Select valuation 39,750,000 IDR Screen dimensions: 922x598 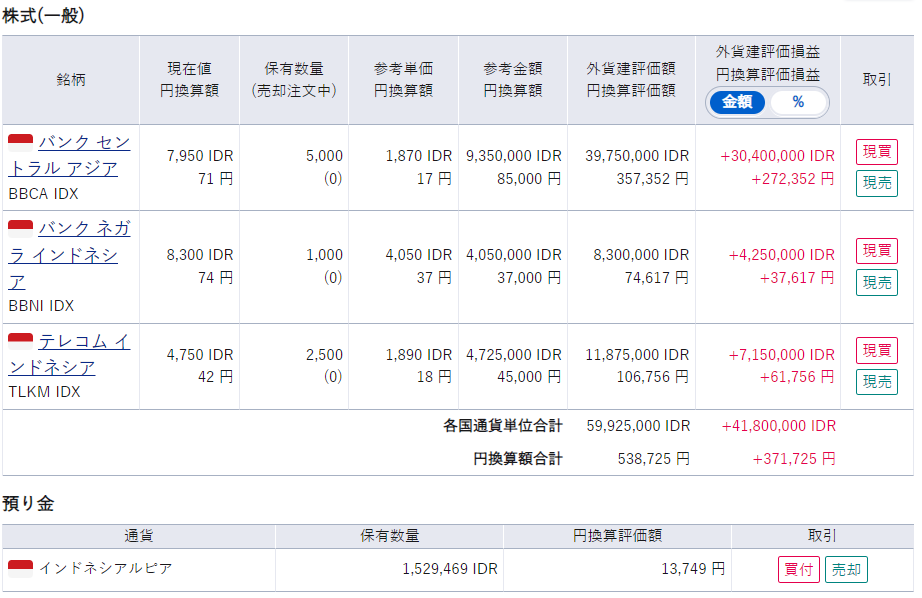[637, 156]
